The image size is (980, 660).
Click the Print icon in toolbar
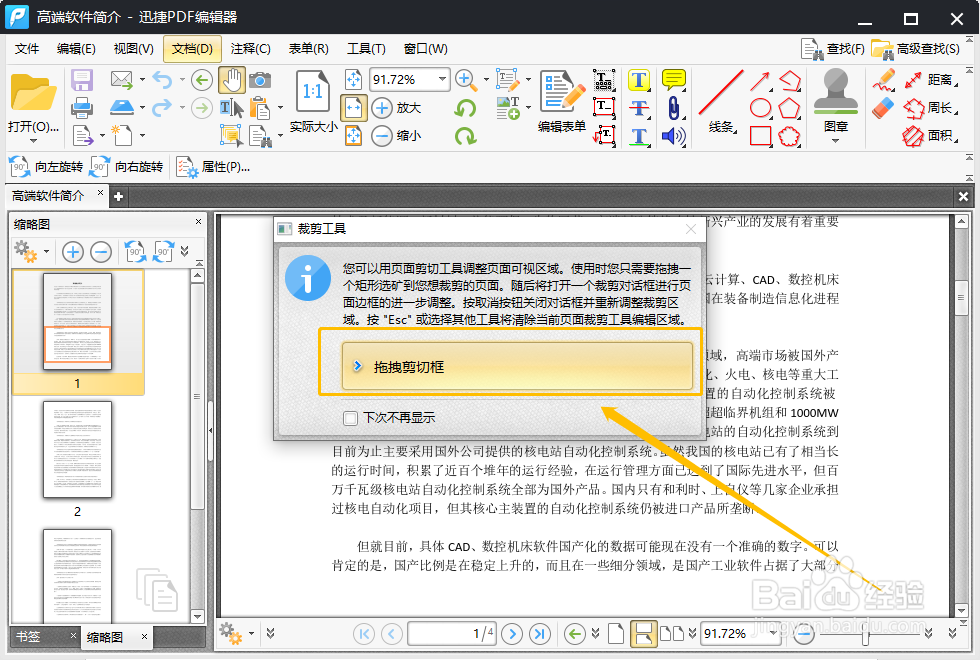point(82,108)
